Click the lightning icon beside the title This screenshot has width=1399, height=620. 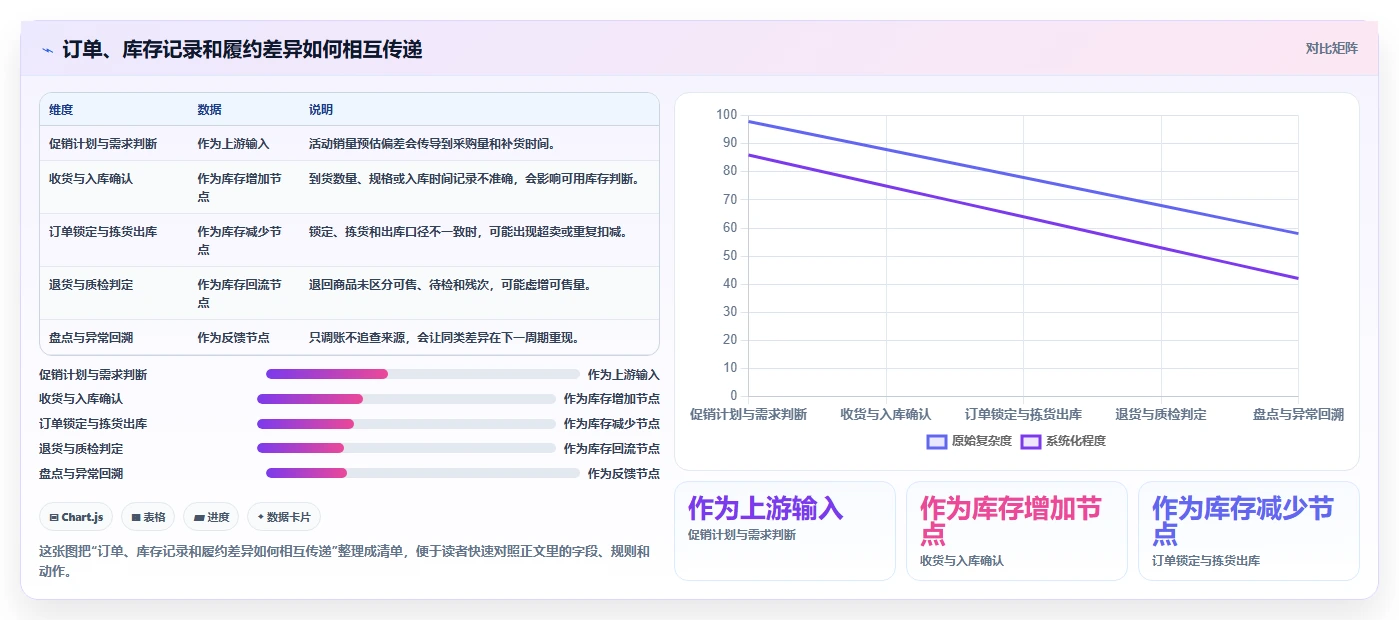click(47, 50)
